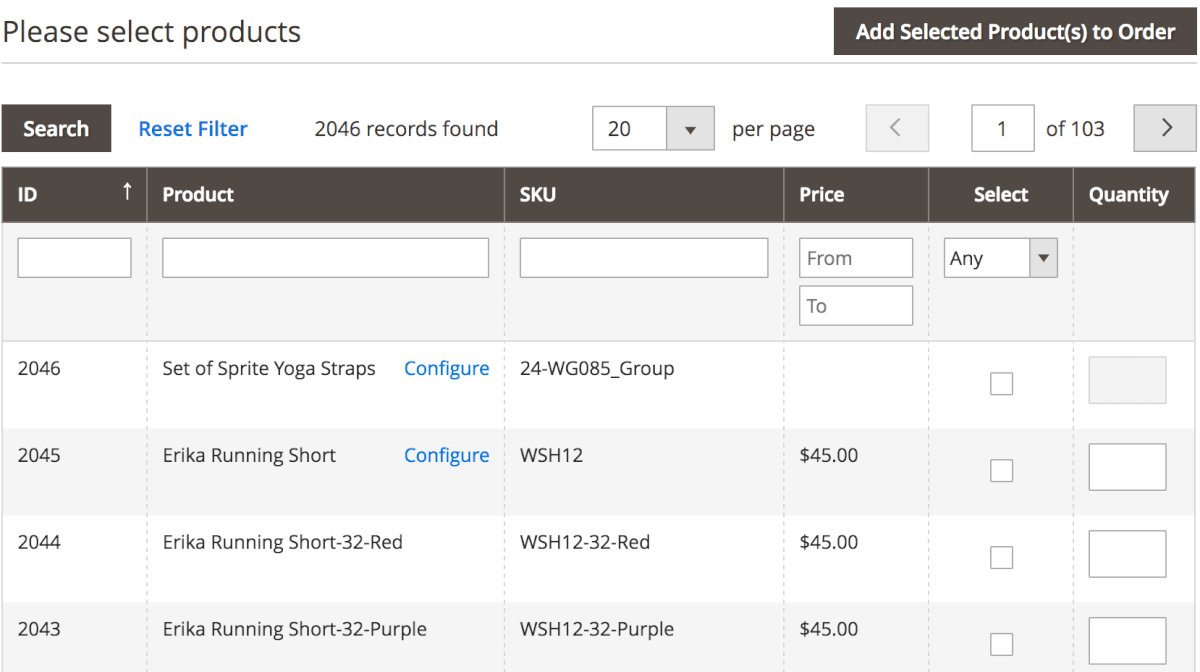Sort by the Price column header
The width and height of the screenshot is (1200, 672).
tap(821, 195)
